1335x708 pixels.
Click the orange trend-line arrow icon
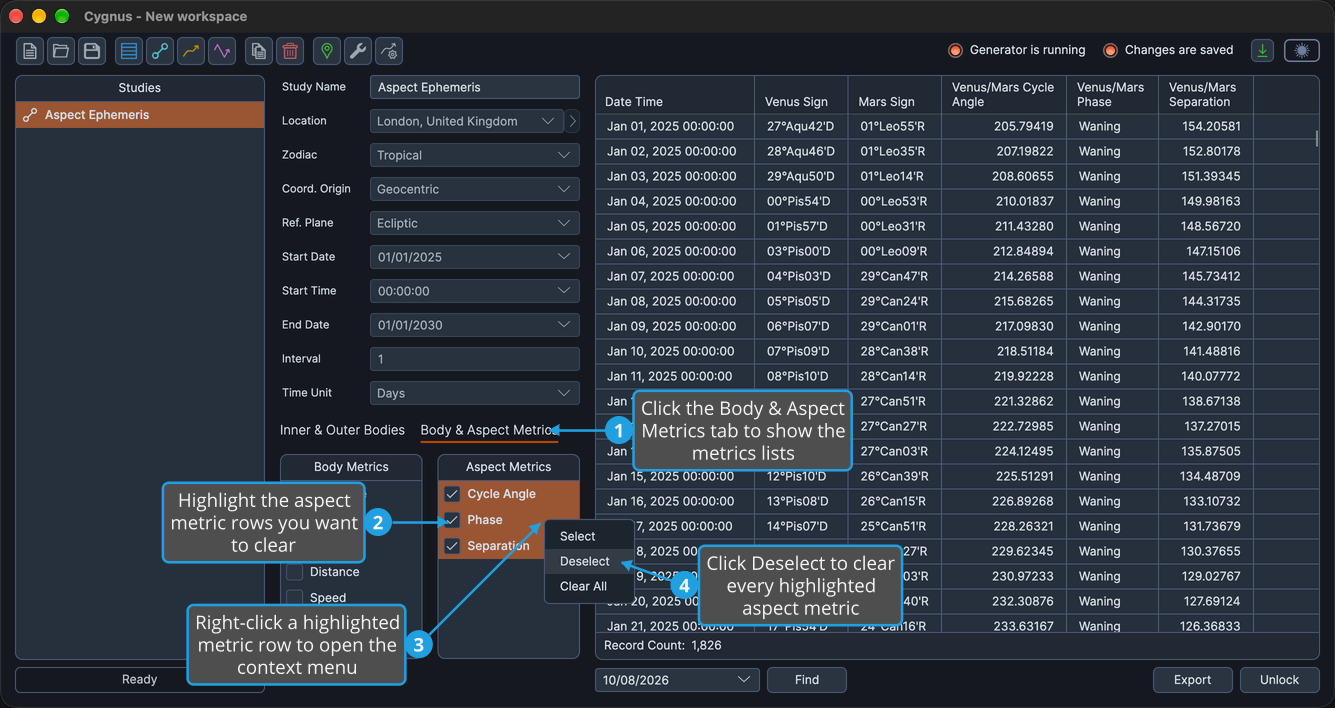click(x=191, y=51)
